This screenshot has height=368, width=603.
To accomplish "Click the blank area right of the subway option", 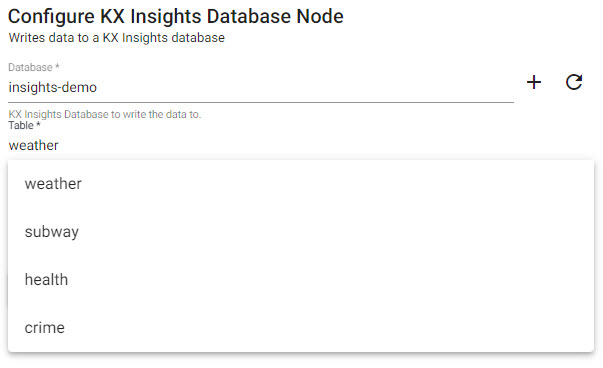I will pos(336,232).
